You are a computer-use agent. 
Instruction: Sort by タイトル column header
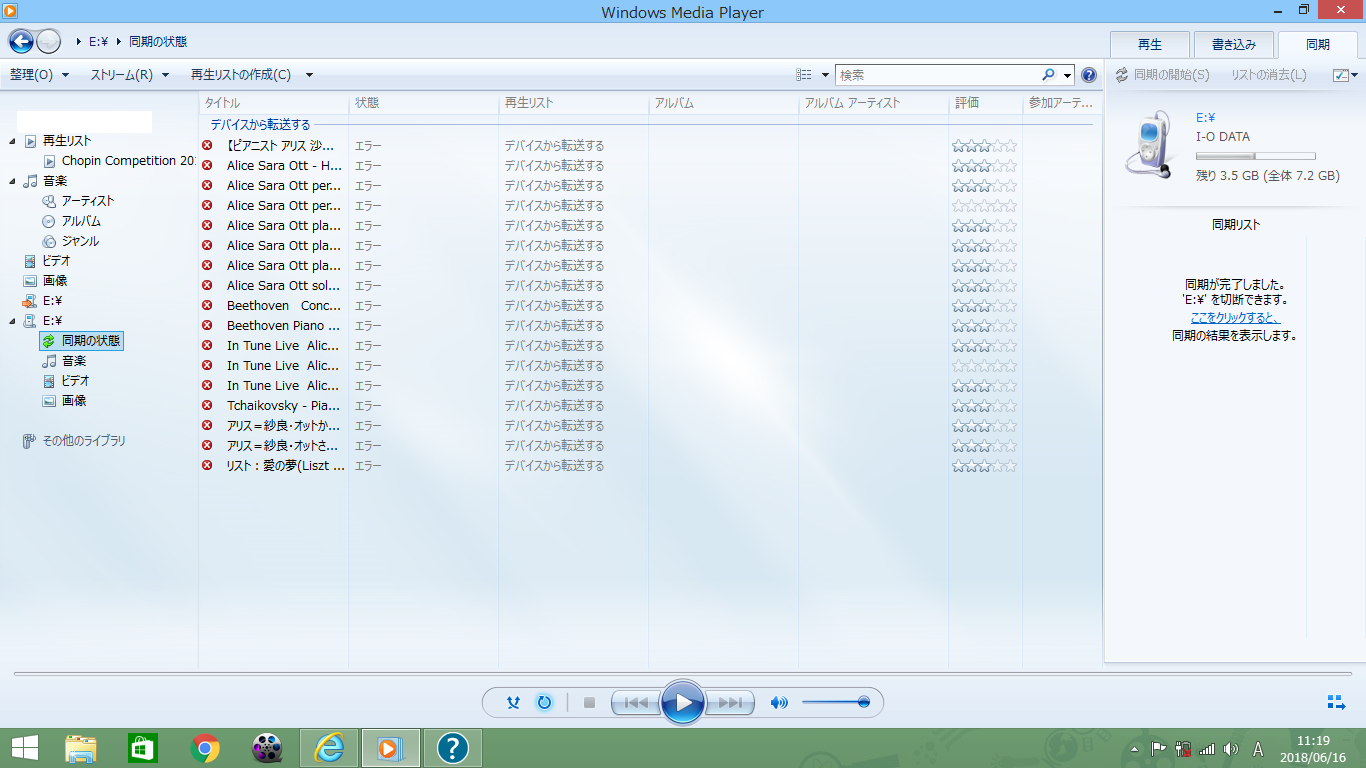click(x=273, y=103)
